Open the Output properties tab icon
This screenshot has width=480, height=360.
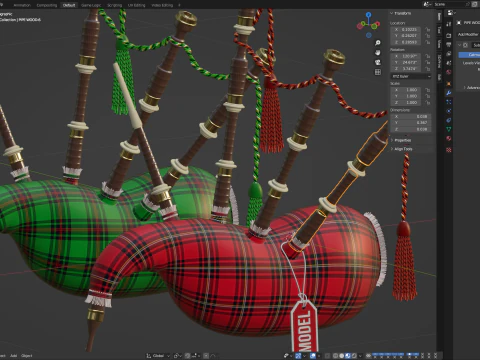[x=449, y=44]
